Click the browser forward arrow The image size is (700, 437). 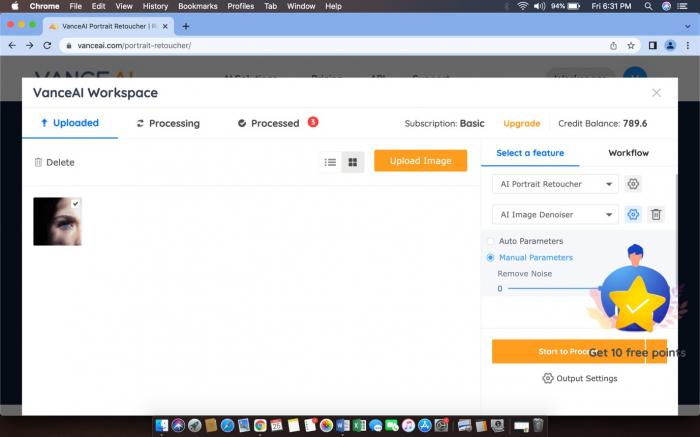pos(29,46)
